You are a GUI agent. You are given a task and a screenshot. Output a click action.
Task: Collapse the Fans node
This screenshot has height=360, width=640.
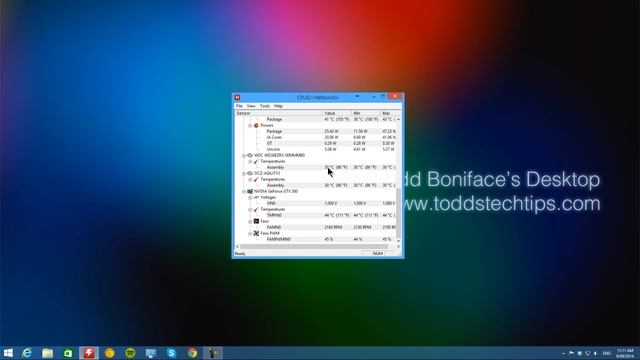pos(250,221)
